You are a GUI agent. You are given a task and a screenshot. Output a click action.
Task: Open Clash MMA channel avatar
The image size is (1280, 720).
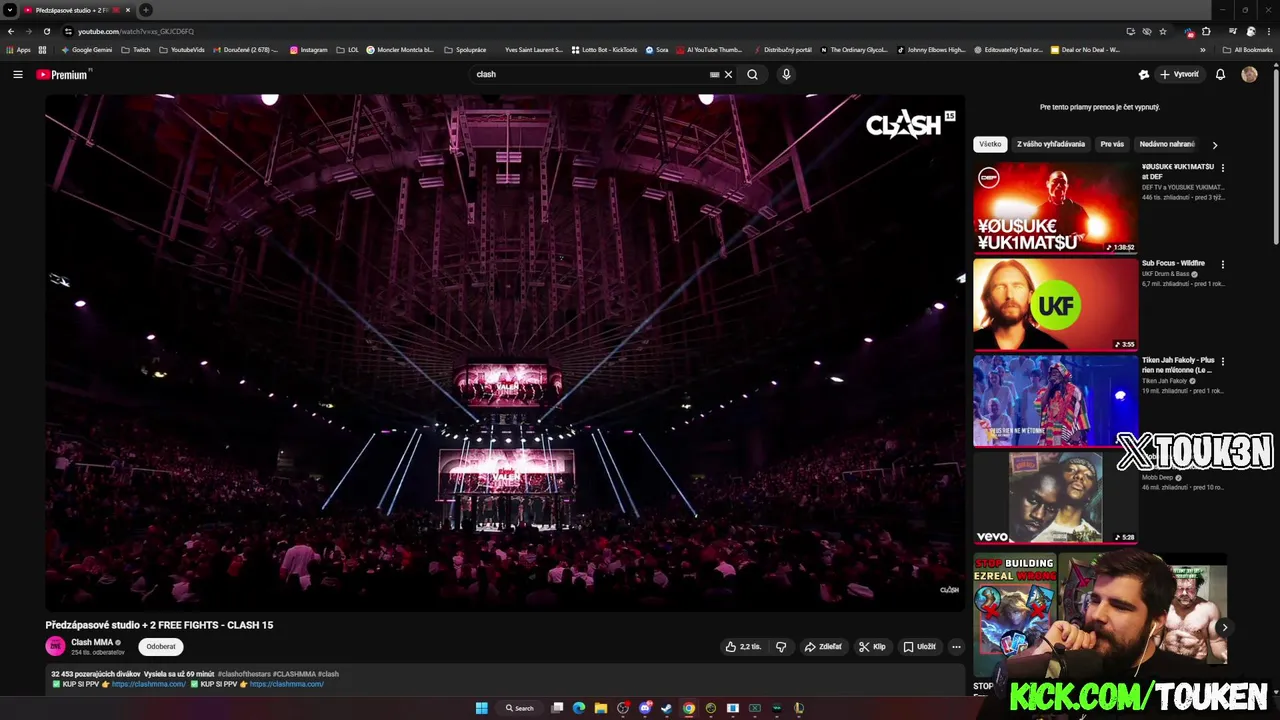(x=55, y=646)
